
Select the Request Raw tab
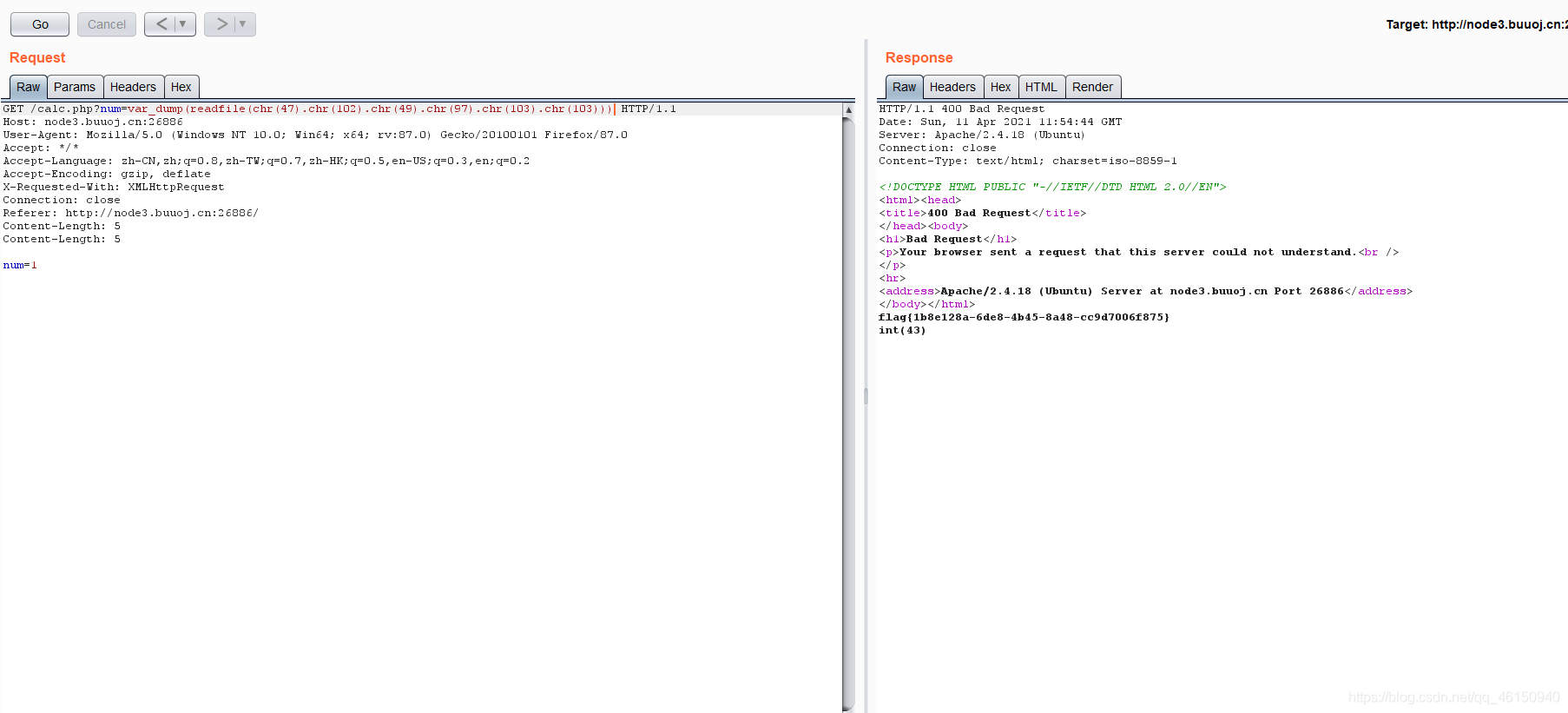coord(28,87)
